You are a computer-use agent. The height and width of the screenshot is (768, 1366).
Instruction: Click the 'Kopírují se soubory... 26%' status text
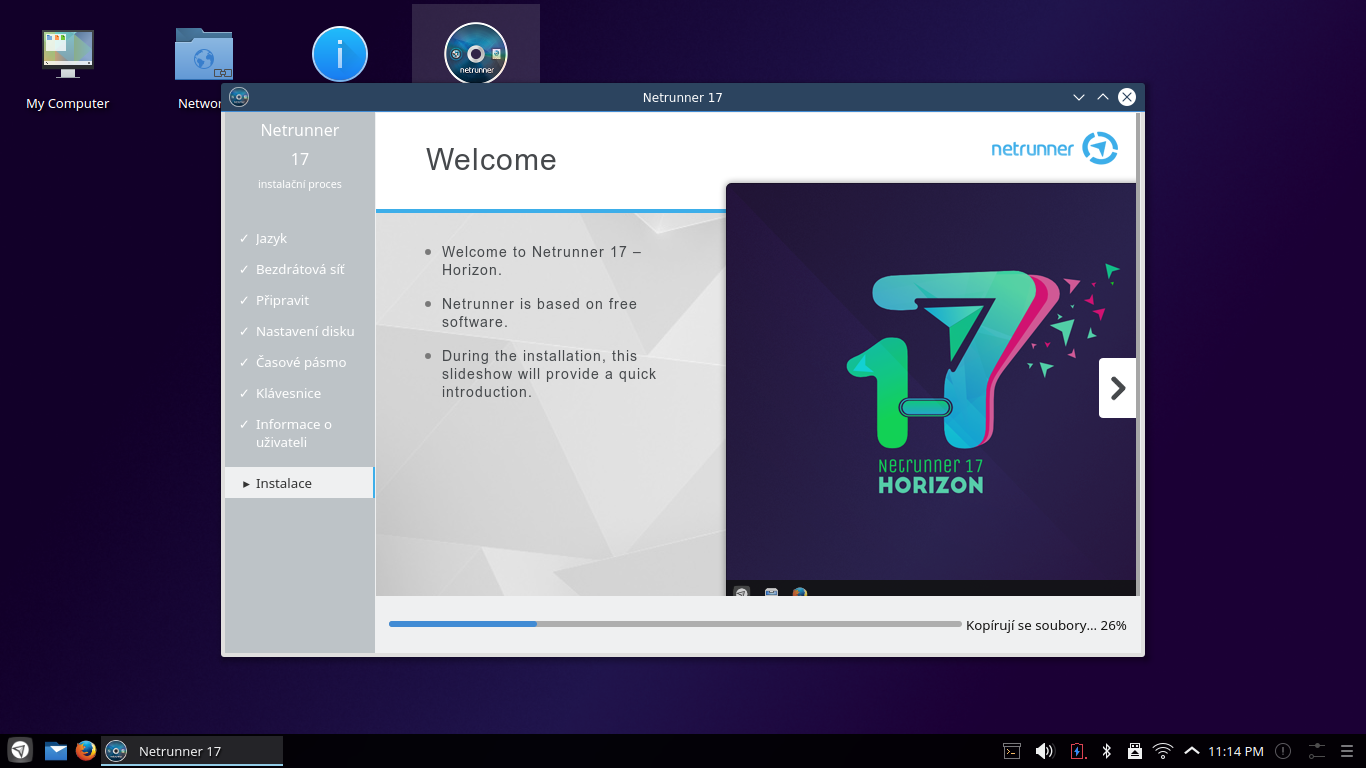coord(1046,625)
